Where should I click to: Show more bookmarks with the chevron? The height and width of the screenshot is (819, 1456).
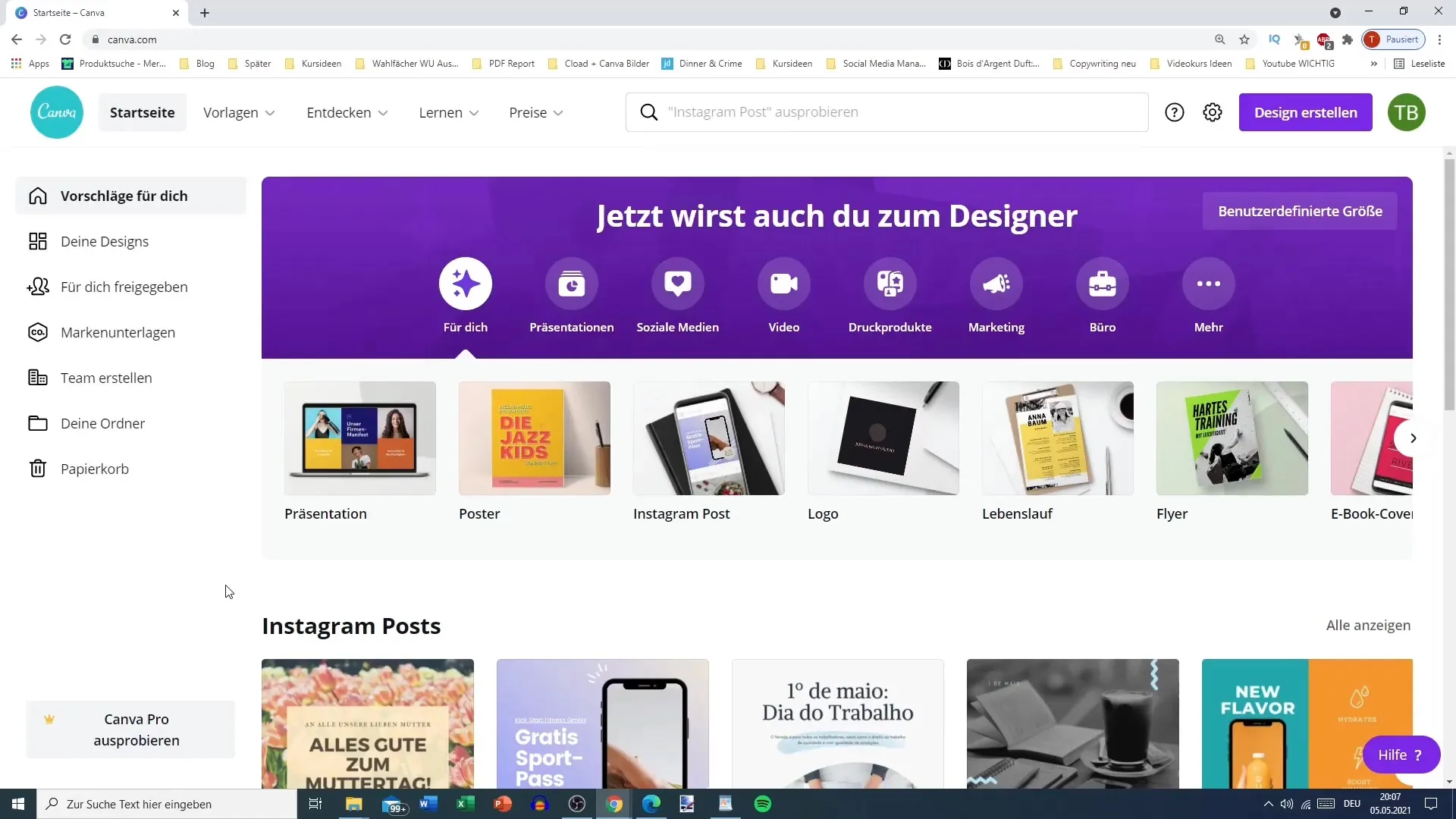pos(1373,64)
